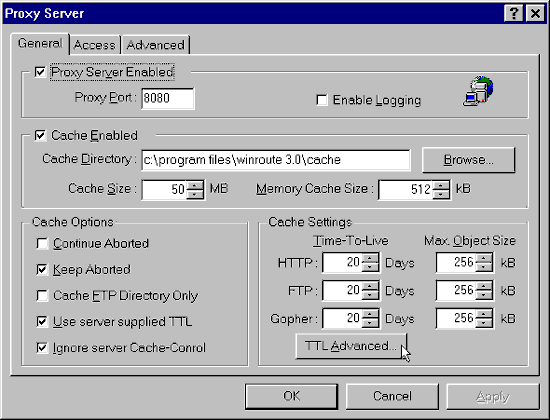Increase FTP Time-To-Live days
The image size is (550, 420).
[370, 286]
